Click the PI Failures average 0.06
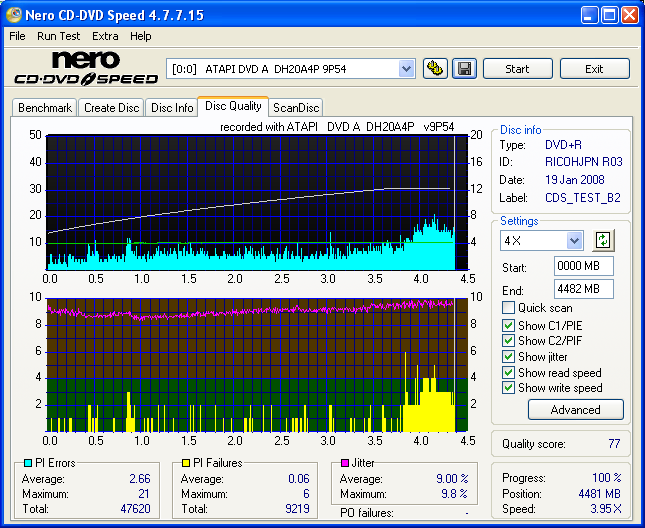 point(299,479)
